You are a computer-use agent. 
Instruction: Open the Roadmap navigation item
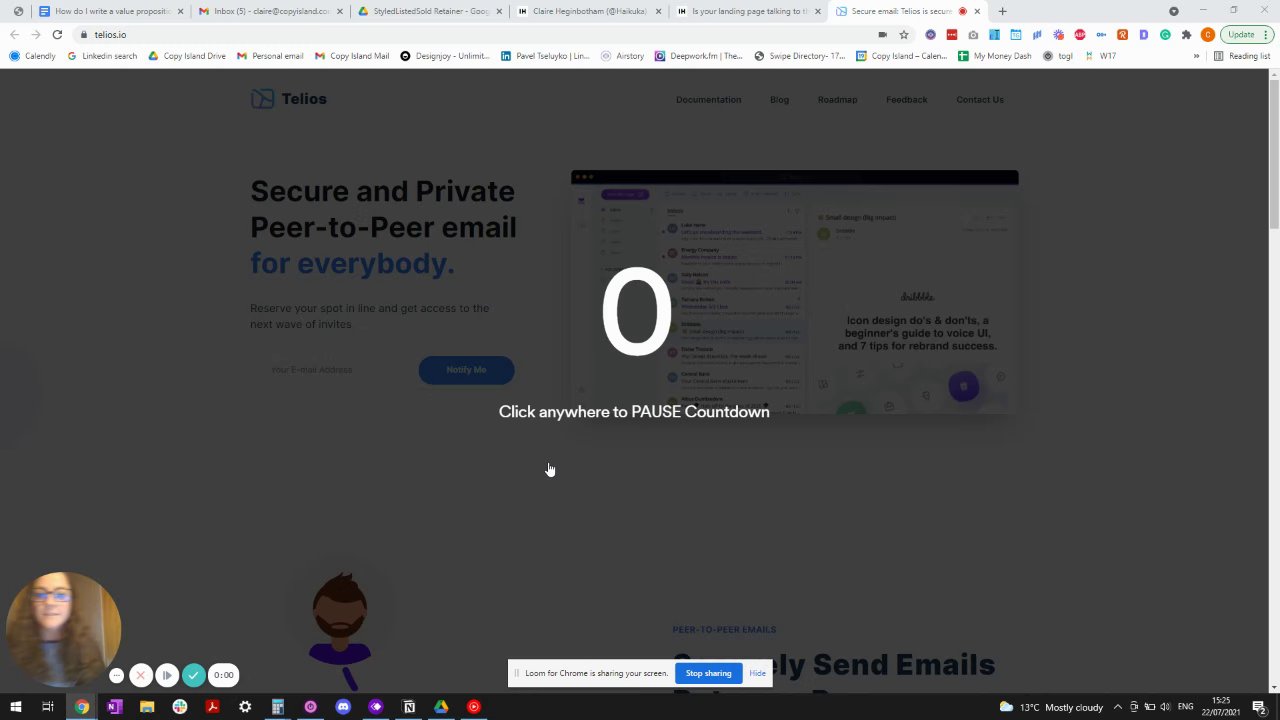coord(837,100)
